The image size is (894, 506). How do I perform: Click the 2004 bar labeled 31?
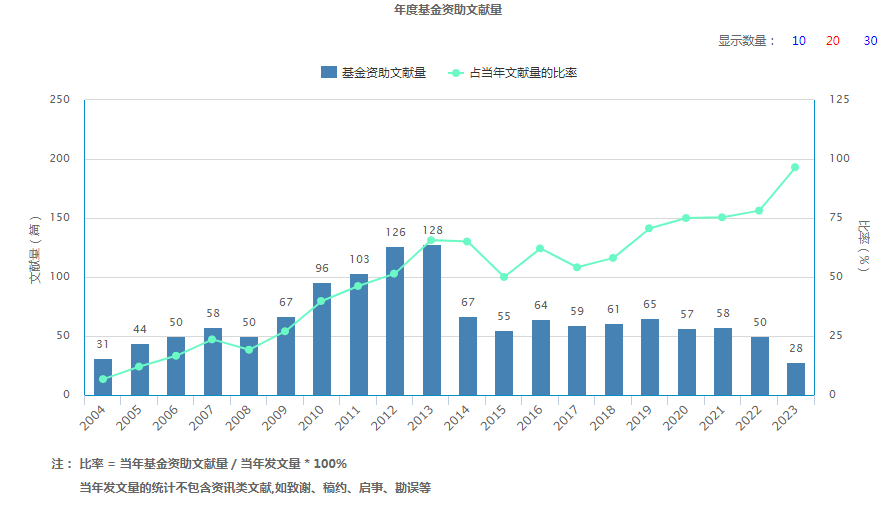click(103, 377)
